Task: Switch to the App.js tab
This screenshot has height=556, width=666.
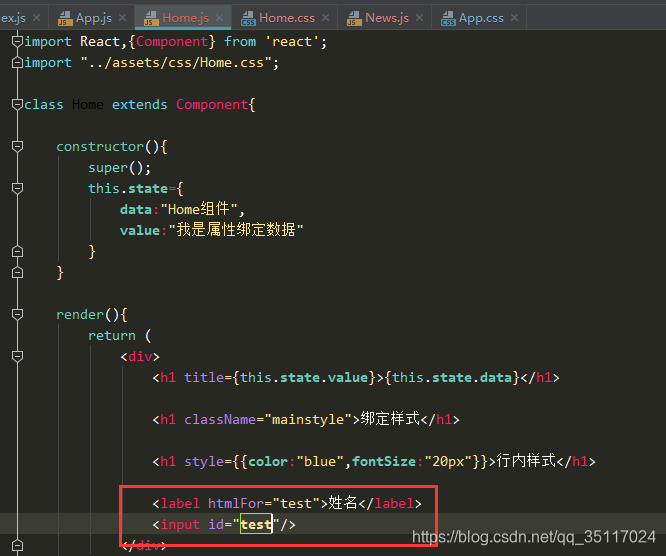Action: coord(93,18)
